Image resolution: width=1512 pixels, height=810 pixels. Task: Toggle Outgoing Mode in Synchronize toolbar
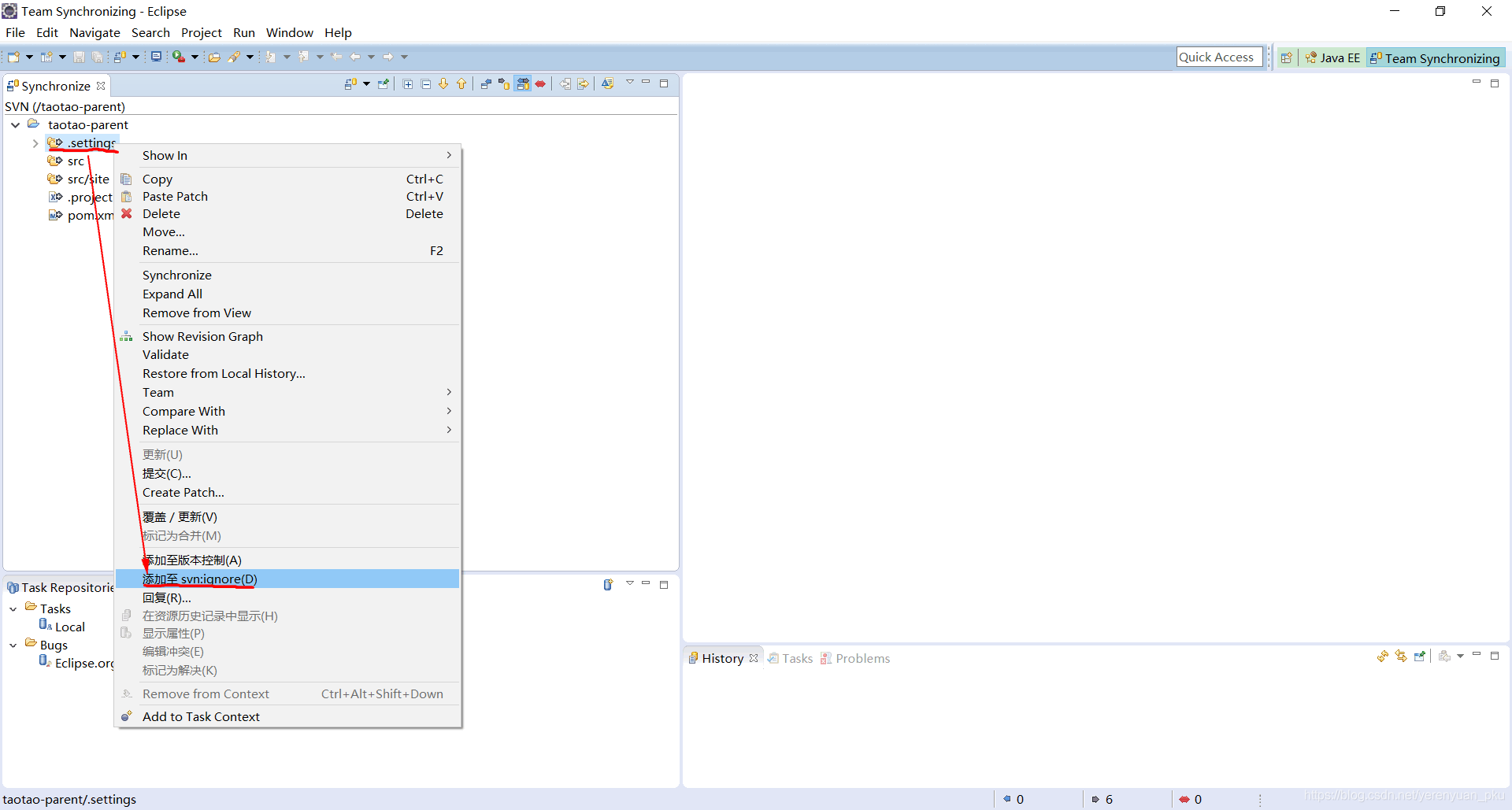504,84
